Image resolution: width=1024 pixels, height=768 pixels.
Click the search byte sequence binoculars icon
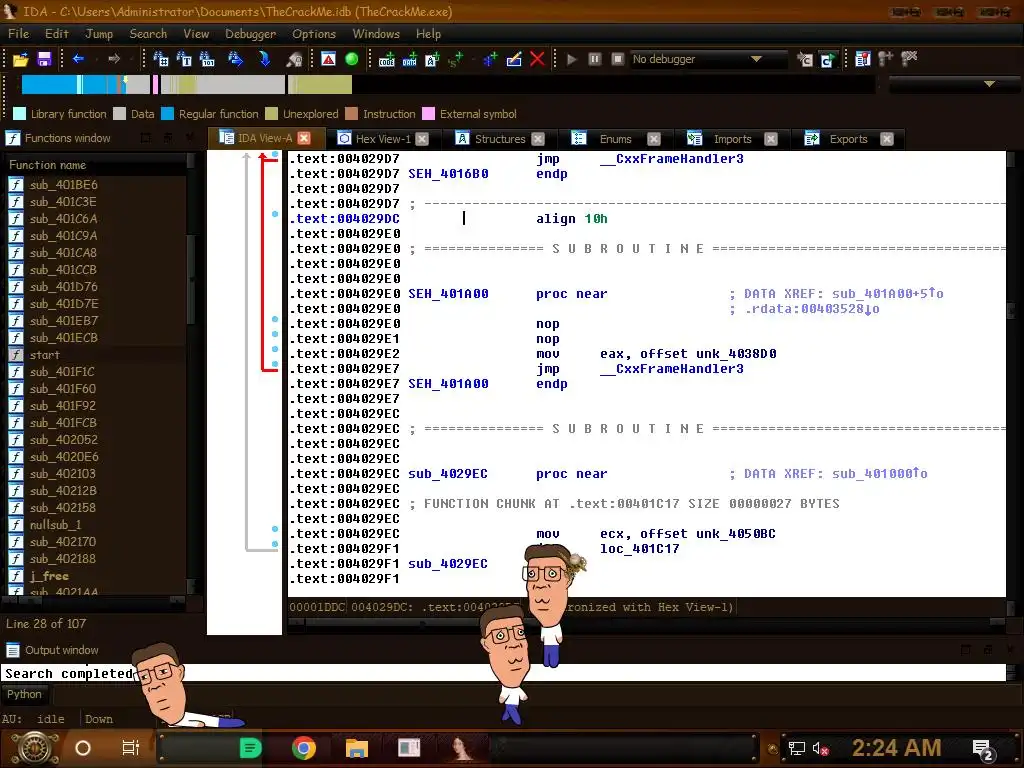[x=207, y=59]
